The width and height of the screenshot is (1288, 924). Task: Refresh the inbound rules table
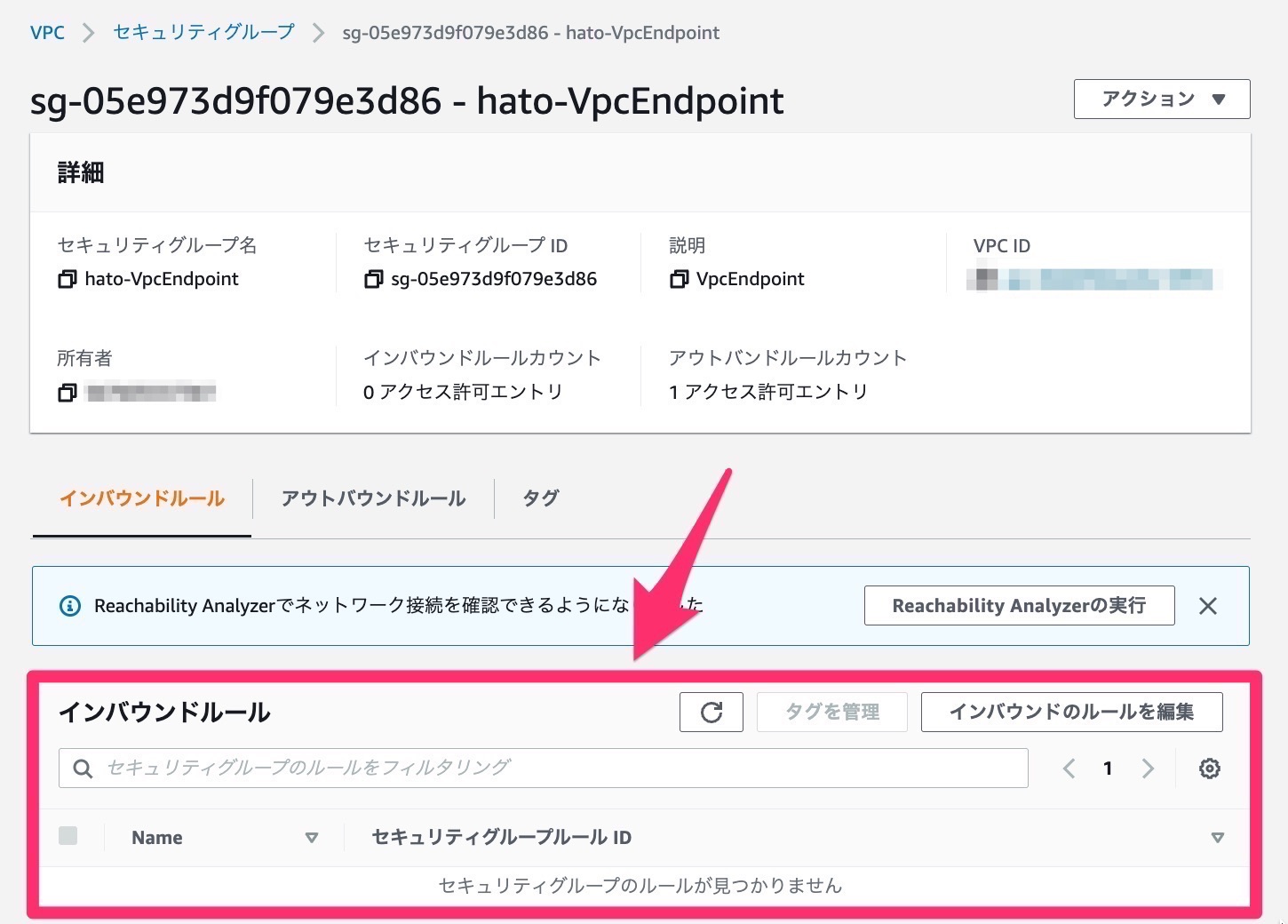click(x=711, y=712)
